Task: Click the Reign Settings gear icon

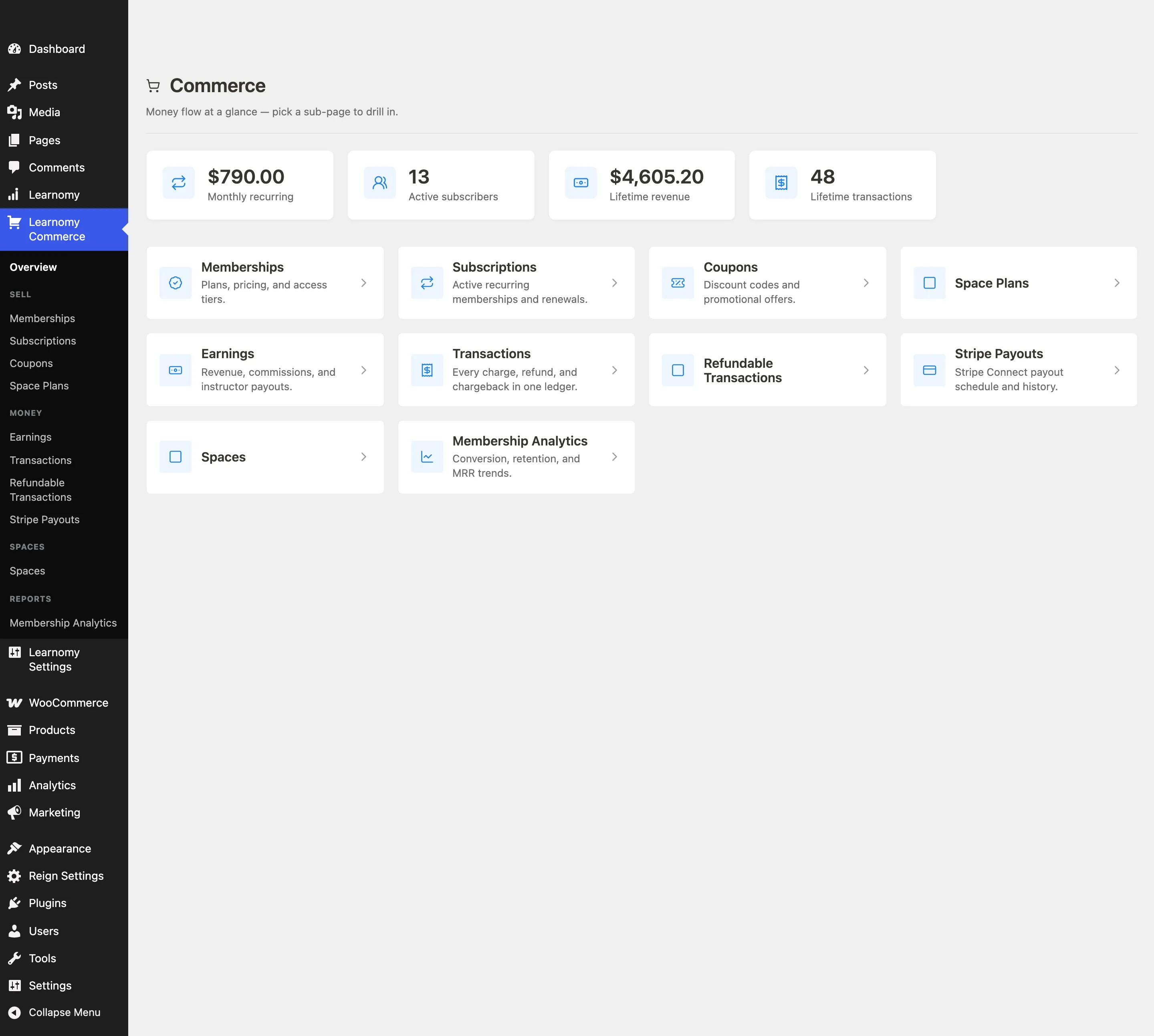Action: (x=14, y=876)
